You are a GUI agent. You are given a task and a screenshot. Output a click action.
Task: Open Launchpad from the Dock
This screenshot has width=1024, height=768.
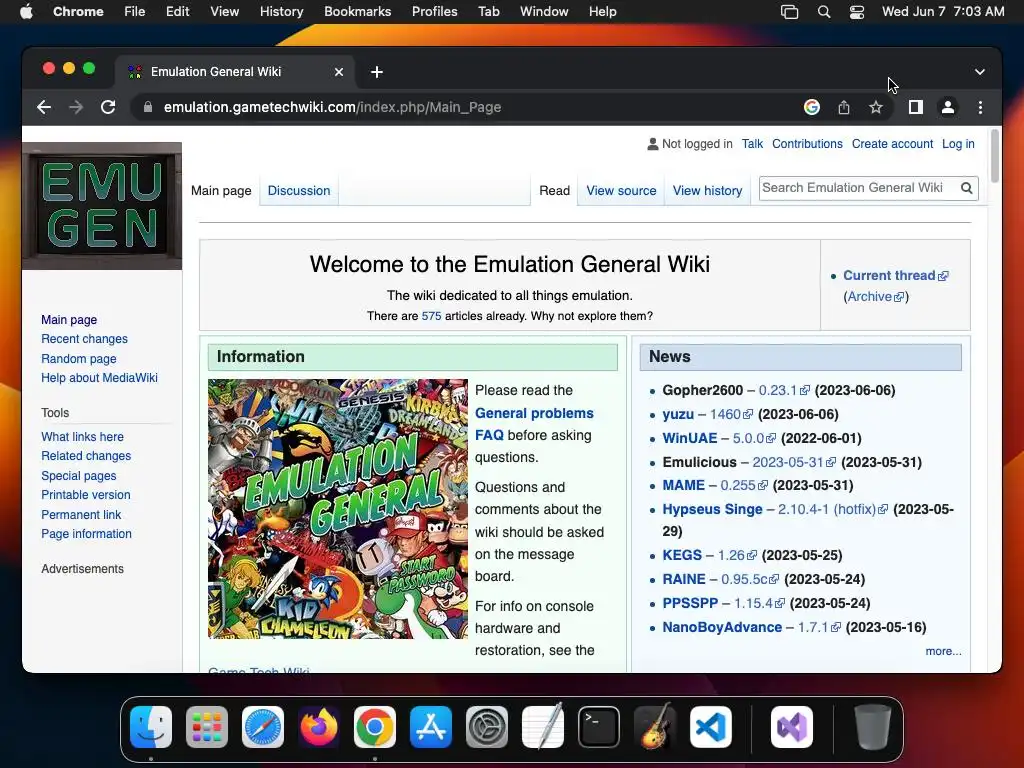(207, 727)
